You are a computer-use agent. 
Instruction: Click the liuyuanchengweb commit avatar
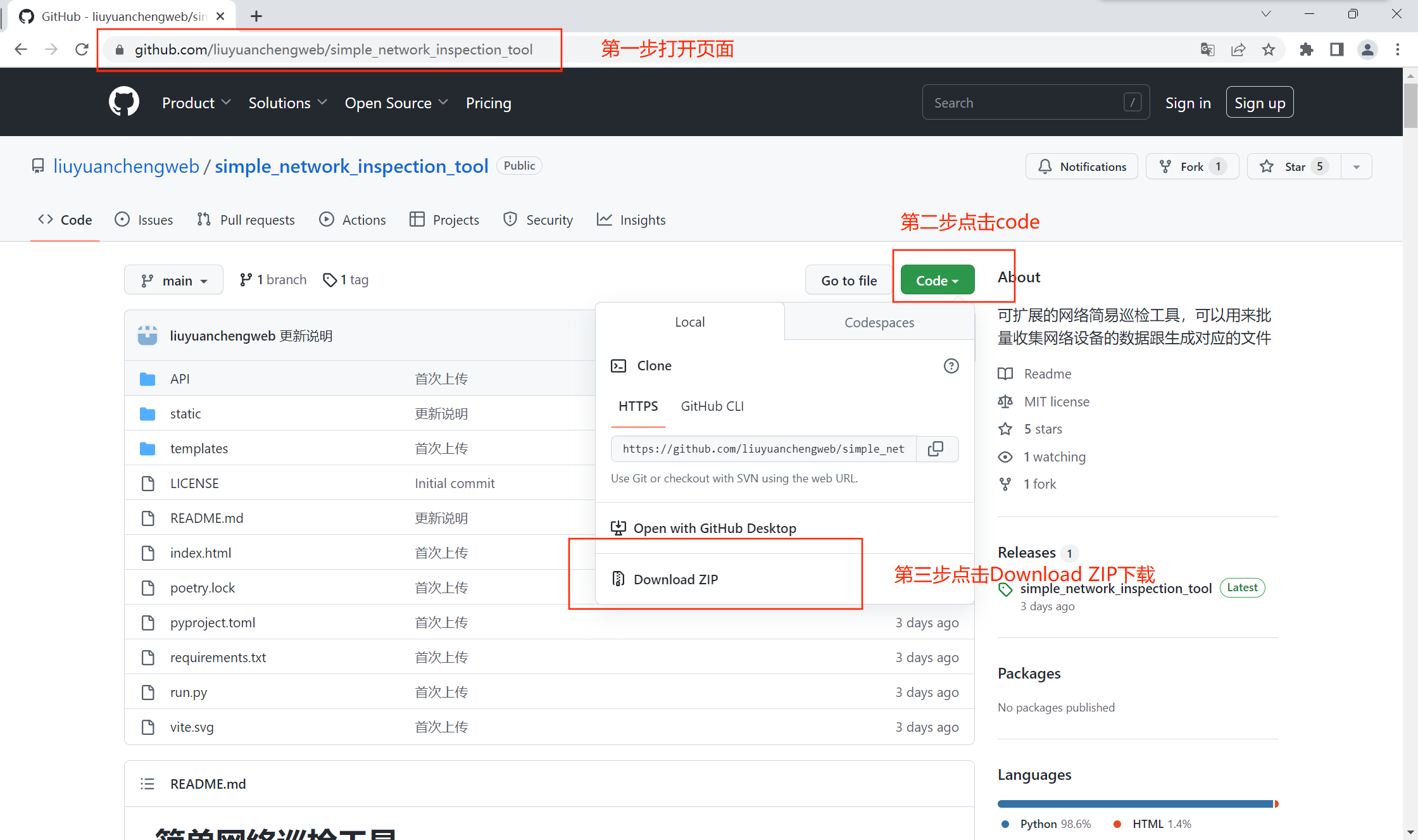pos(147,335)
